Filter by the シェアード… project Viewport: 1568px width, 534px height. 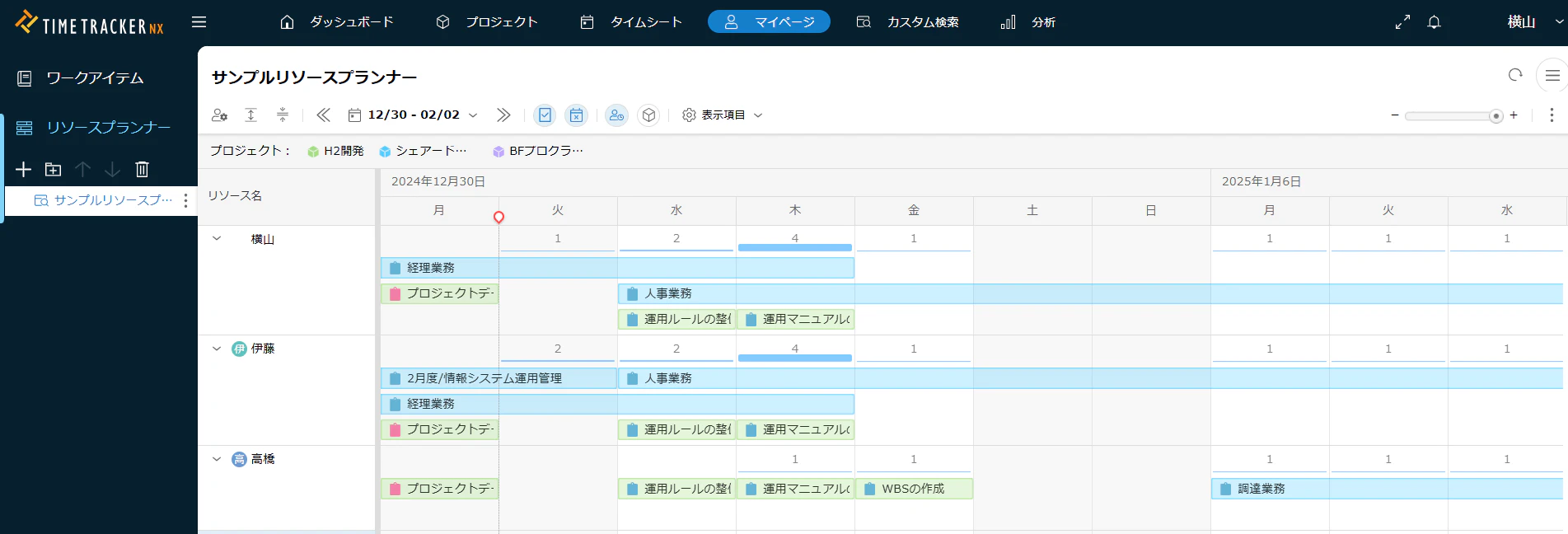(x=423, y=151)
